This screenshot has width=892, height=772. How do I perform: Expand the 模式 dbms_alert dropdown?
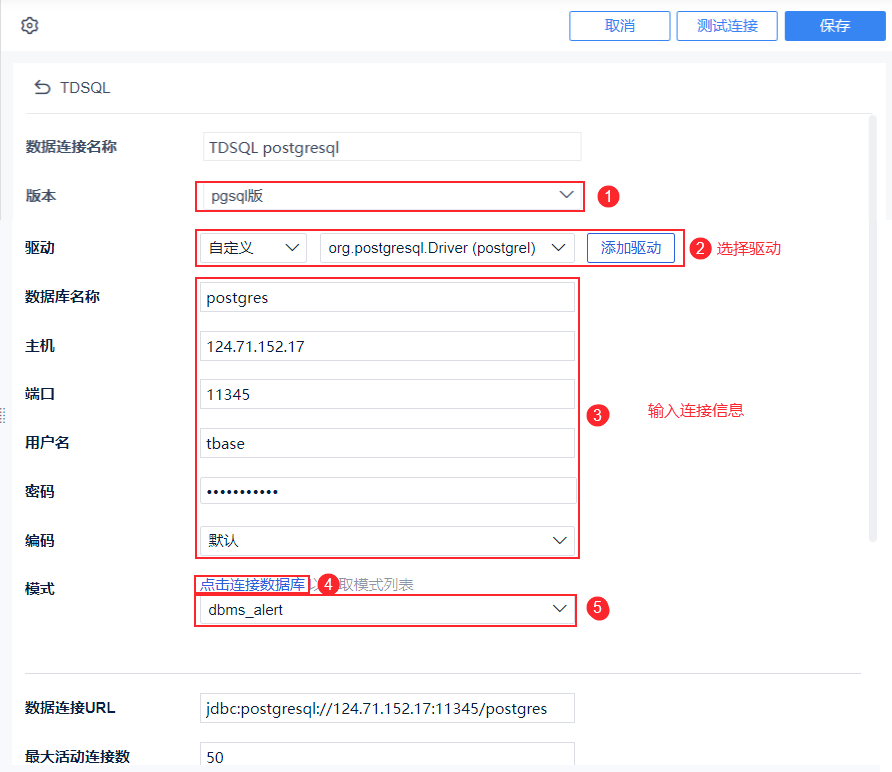click(x=387, y=610)
